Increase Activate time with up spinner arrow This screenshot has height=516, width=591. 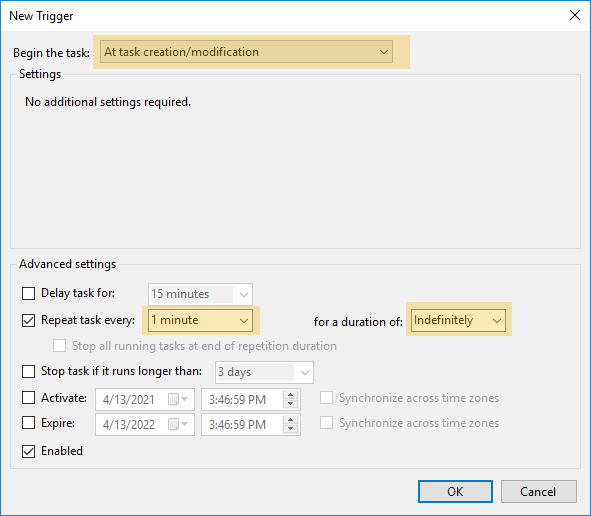click(x=290, y=395)
